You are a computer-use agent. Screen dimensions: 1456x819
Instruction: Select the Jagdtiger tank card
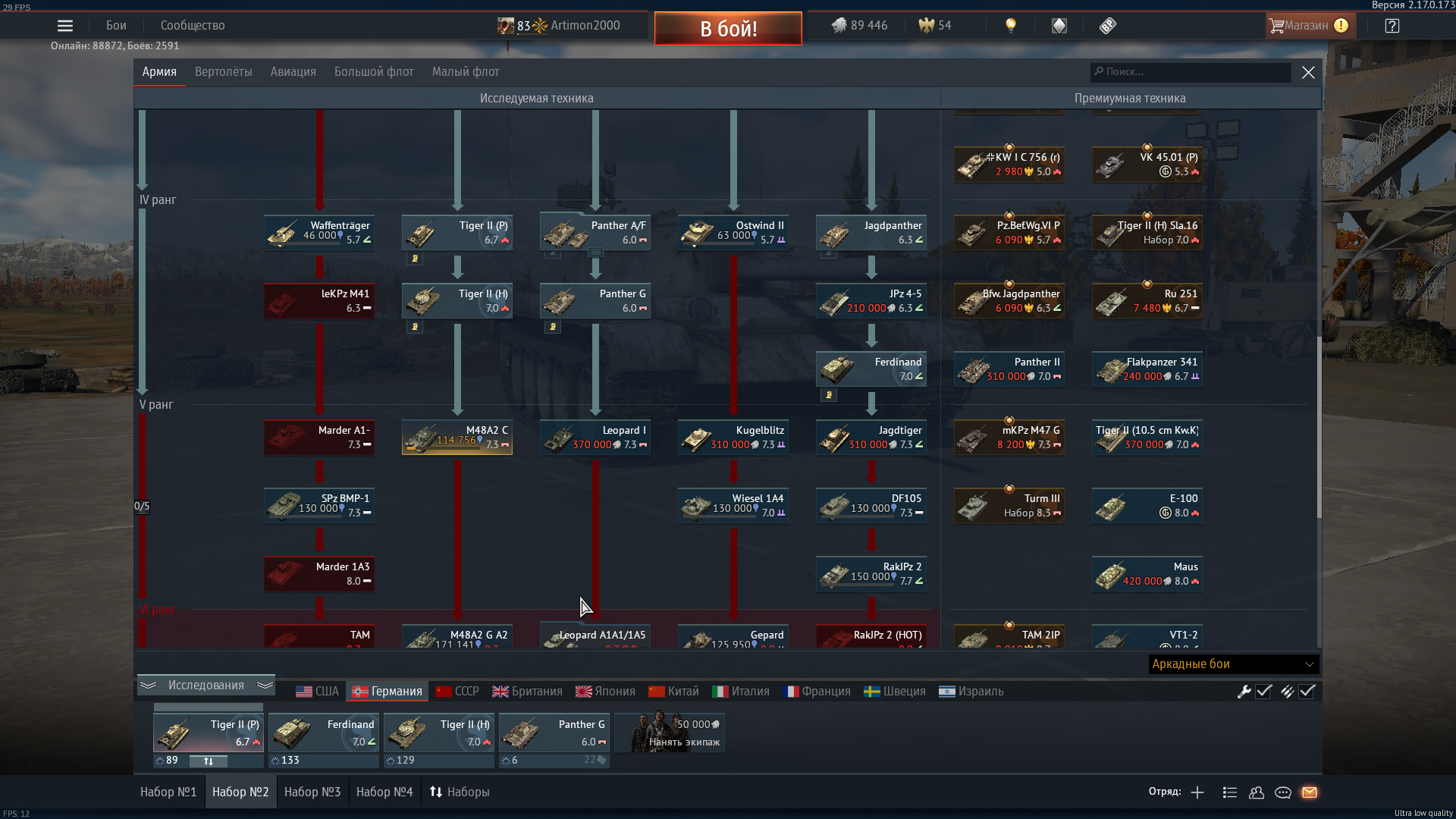(x=871, y=438)
